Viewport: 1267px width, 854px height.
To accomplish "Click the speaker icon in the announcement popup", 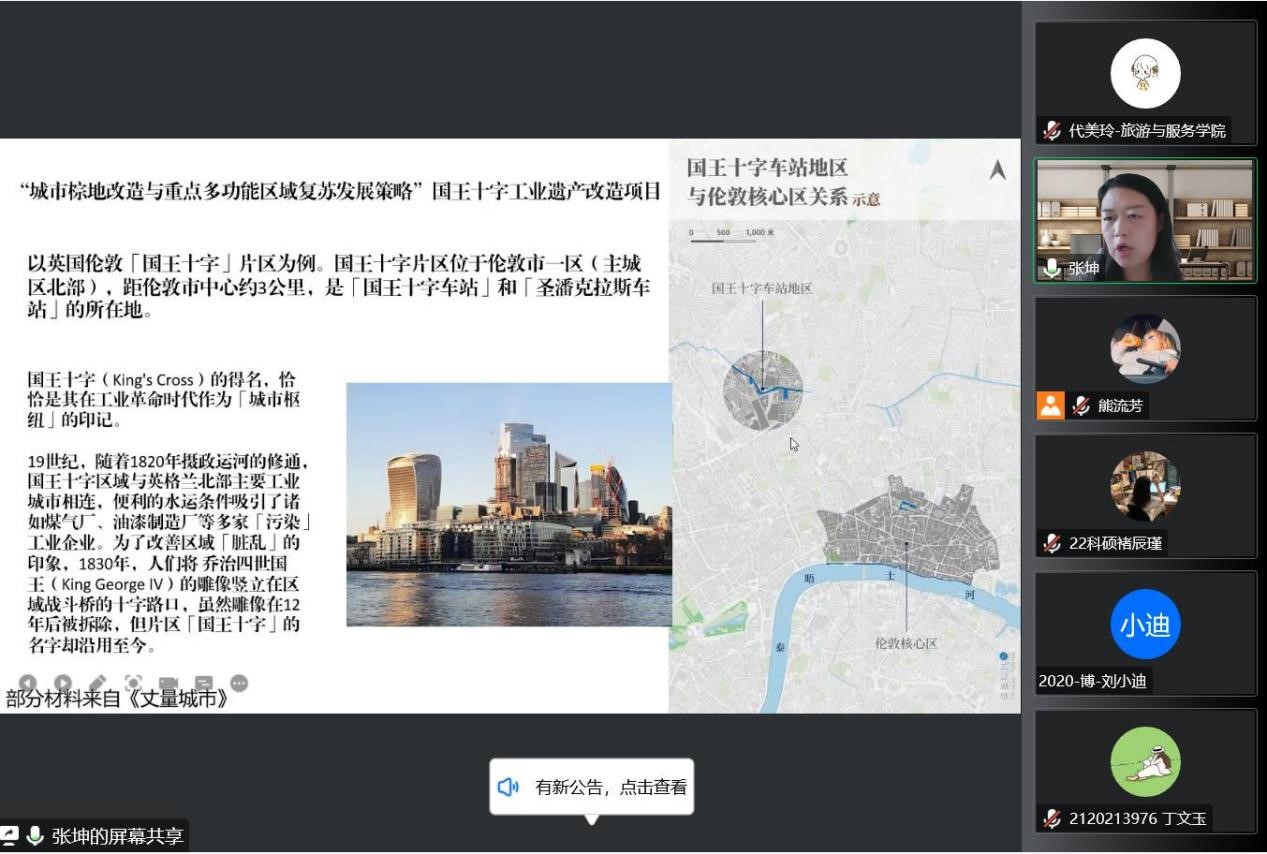I will 509,787.
